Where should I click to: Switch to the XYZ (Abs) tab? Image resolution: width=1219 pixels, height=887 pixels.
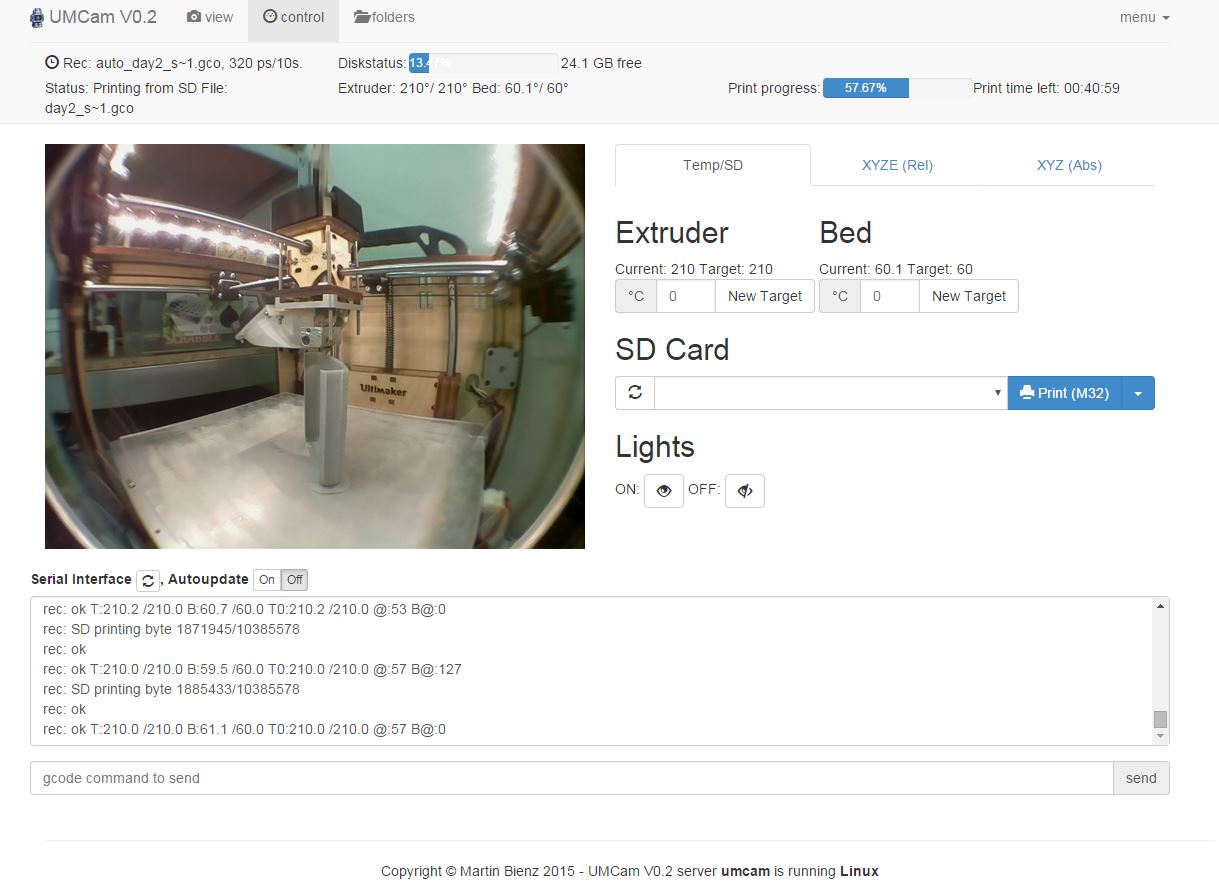click(1069, 165)
